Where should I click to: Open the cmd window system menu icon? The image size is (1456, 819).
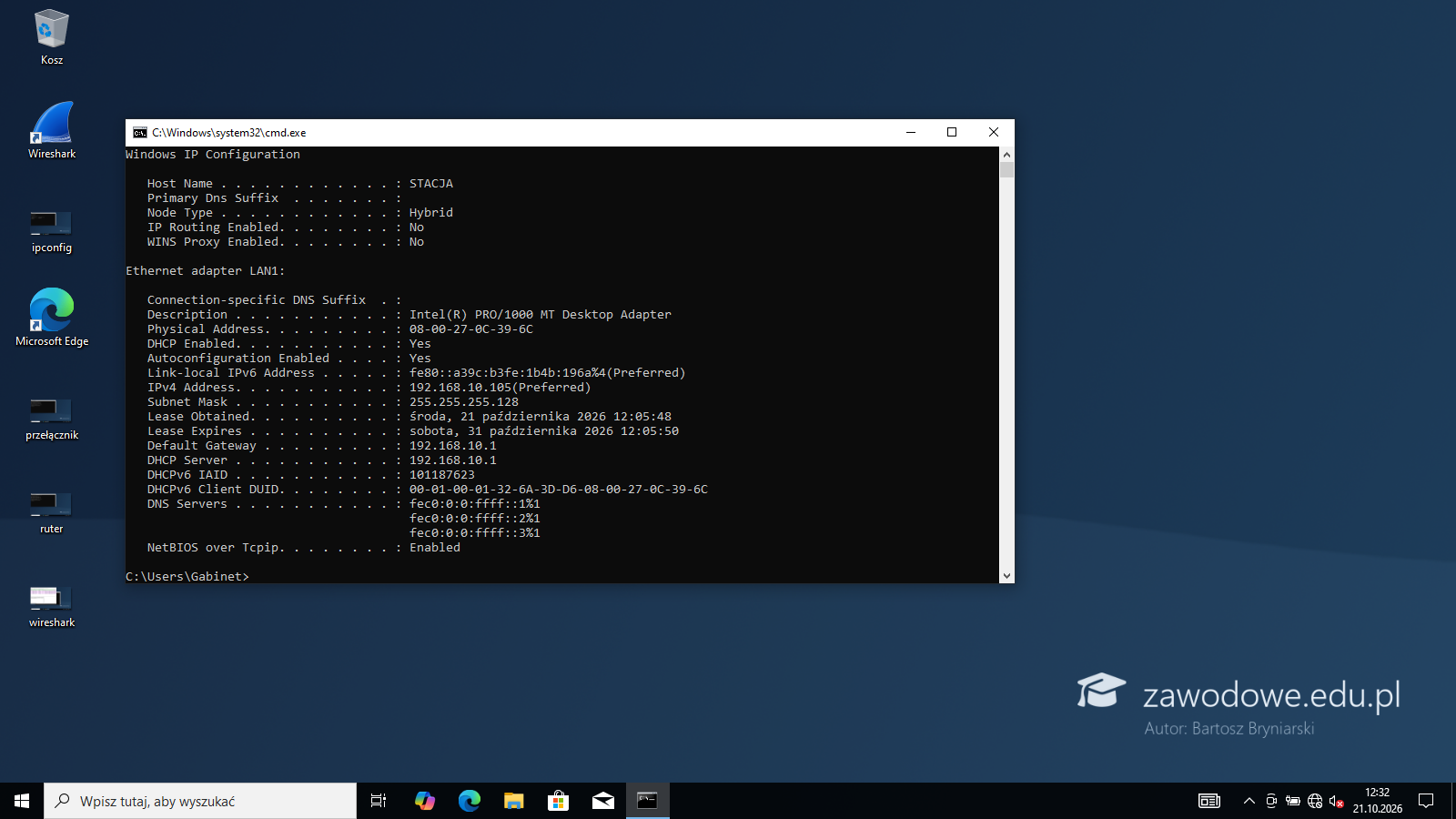click(x=140, y=133)
